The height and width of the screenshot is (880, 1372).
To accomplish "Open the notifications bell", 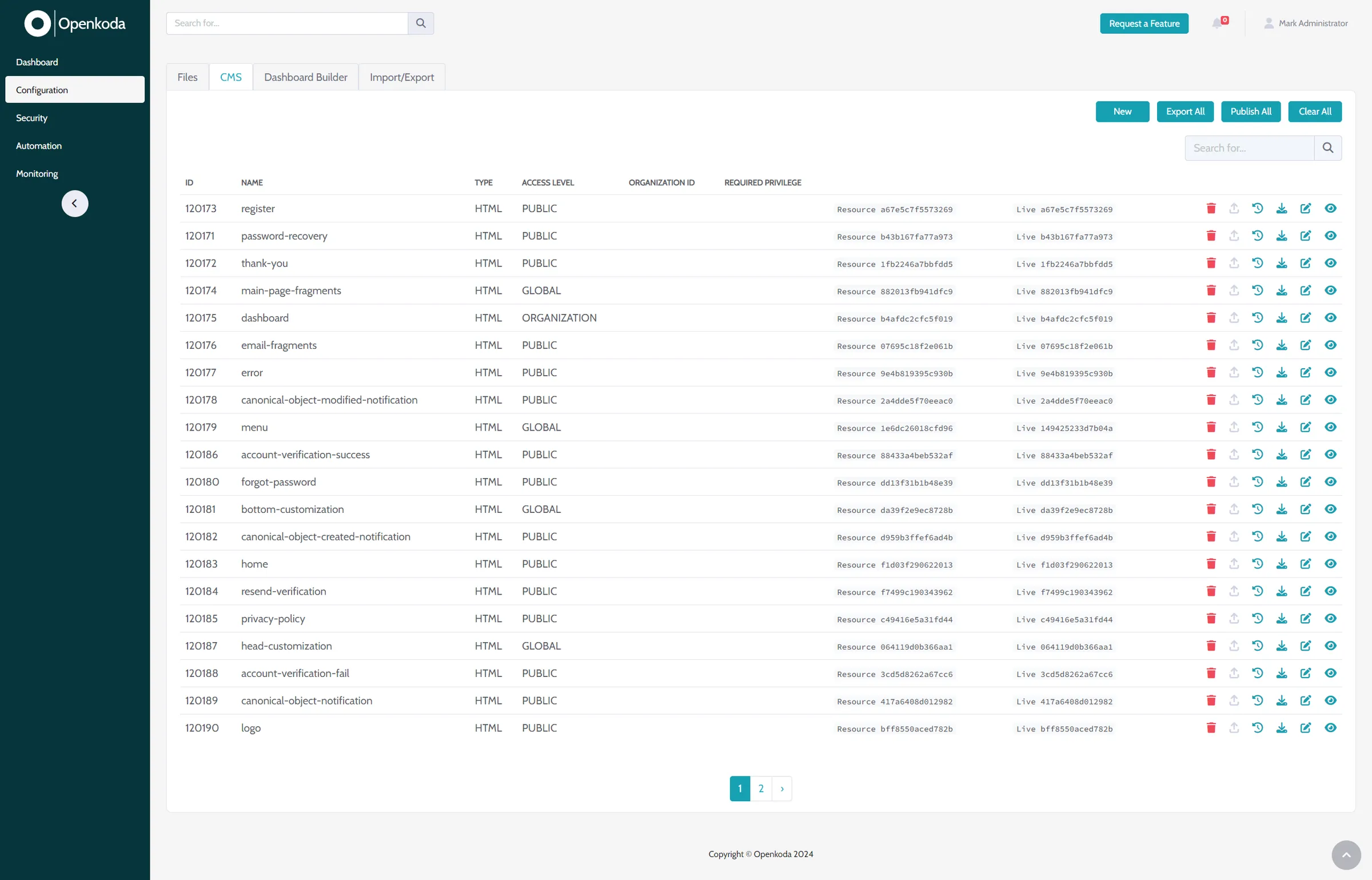I will click(x=1218, y=23).
